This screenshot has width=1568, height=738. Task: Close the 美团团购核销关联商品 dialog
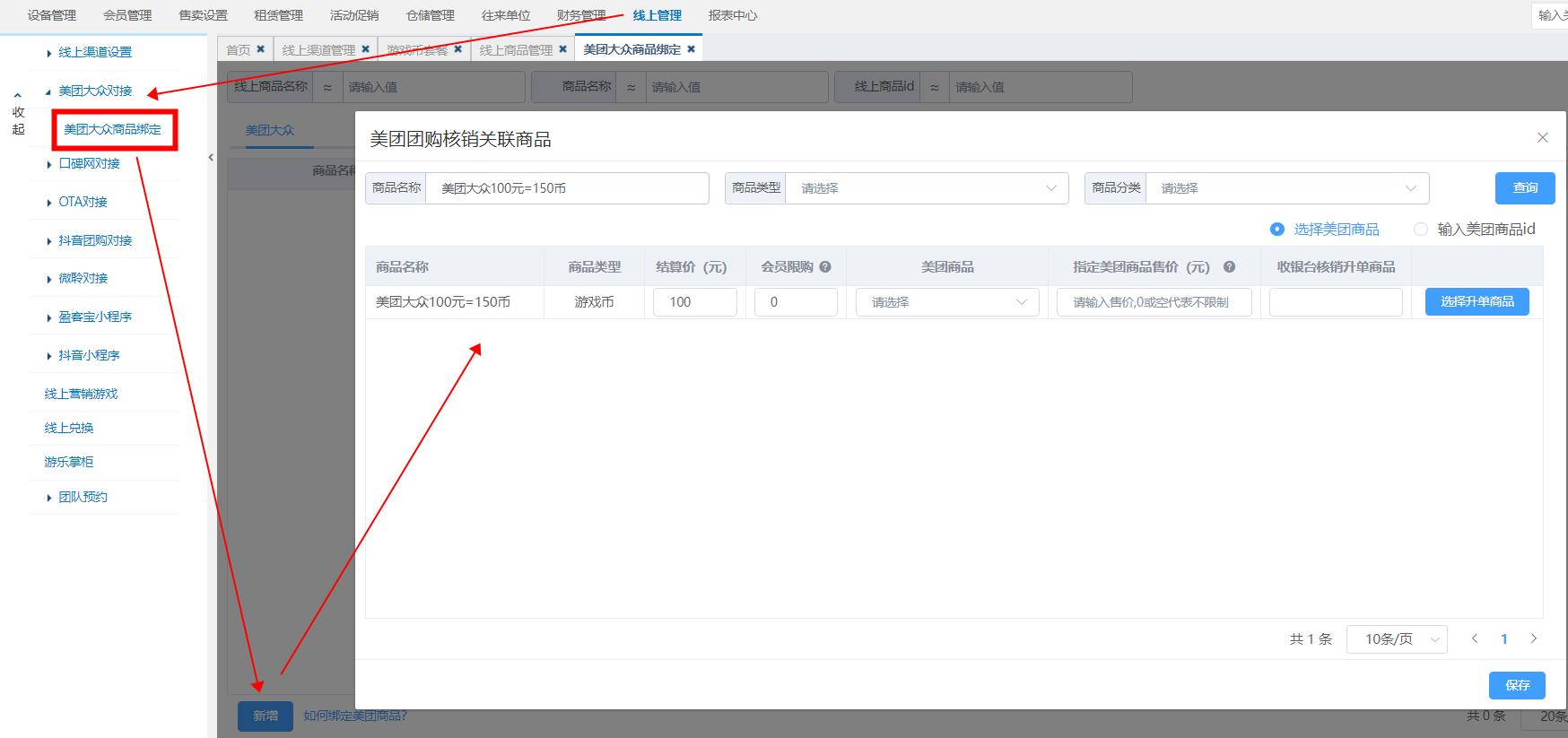point(1543,137)
